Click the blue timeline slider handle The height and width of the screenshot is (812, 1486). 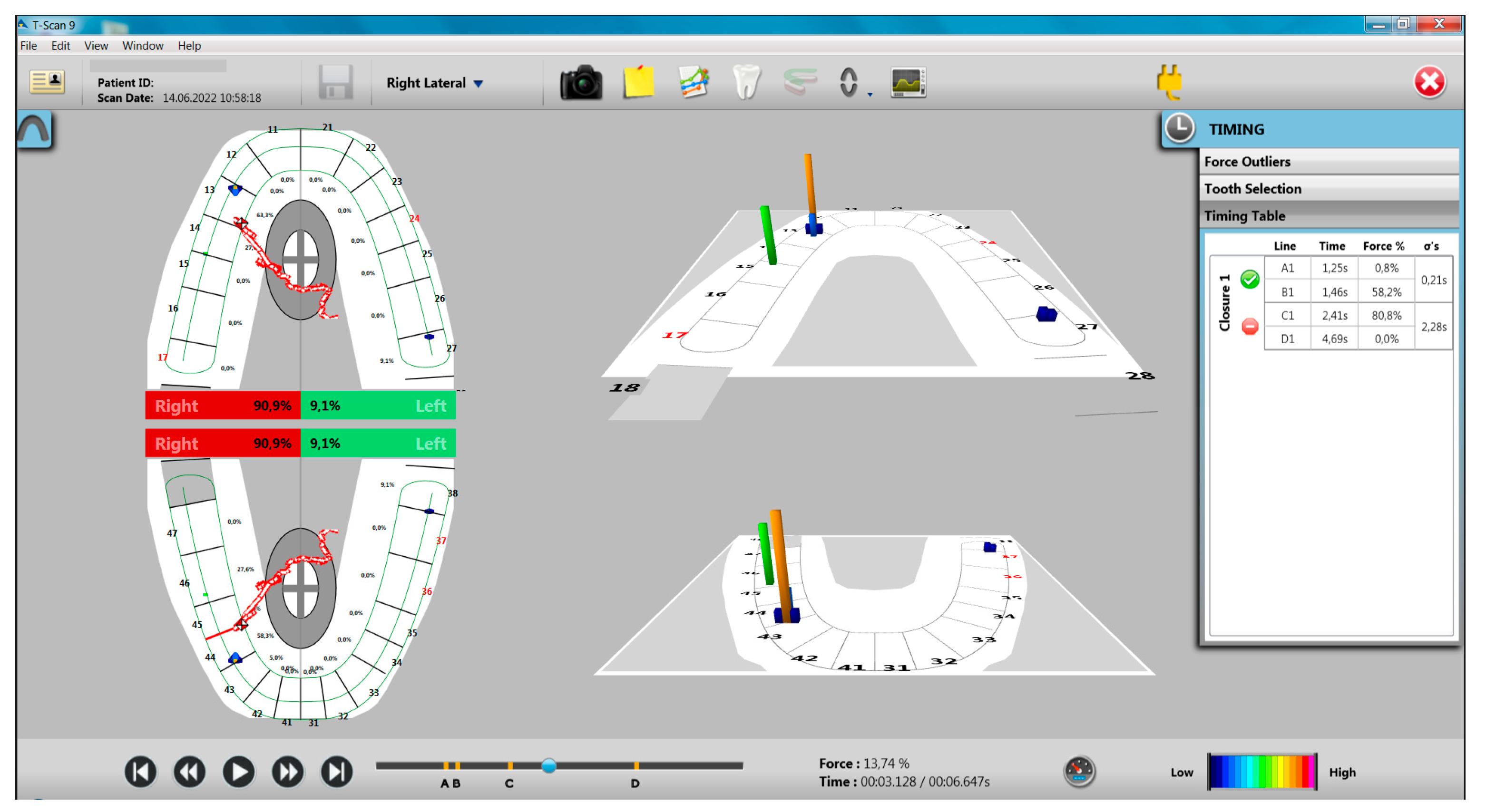548,765
